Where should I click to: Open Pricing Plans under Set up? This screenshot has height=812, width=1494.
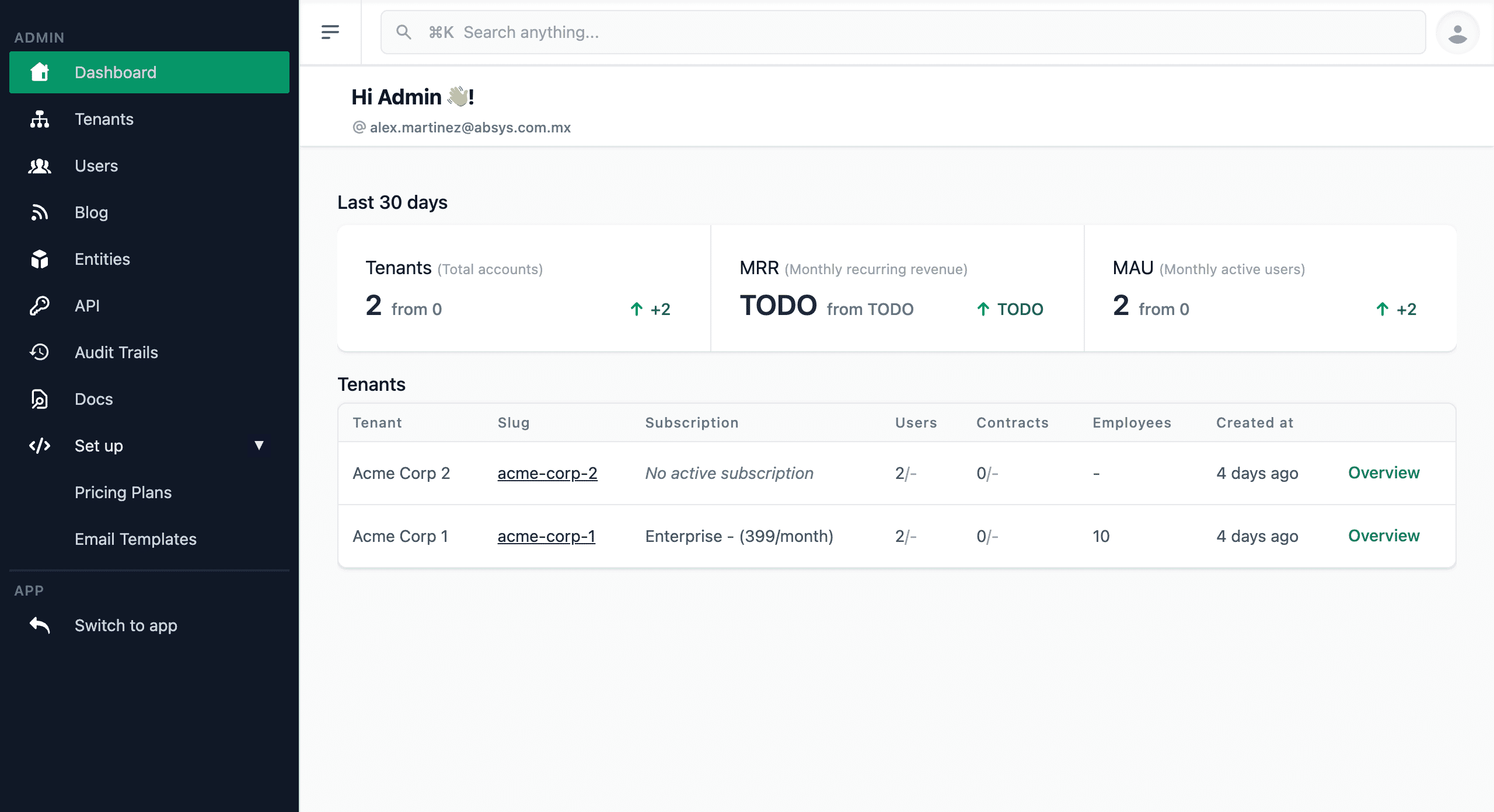pos(149,492)
